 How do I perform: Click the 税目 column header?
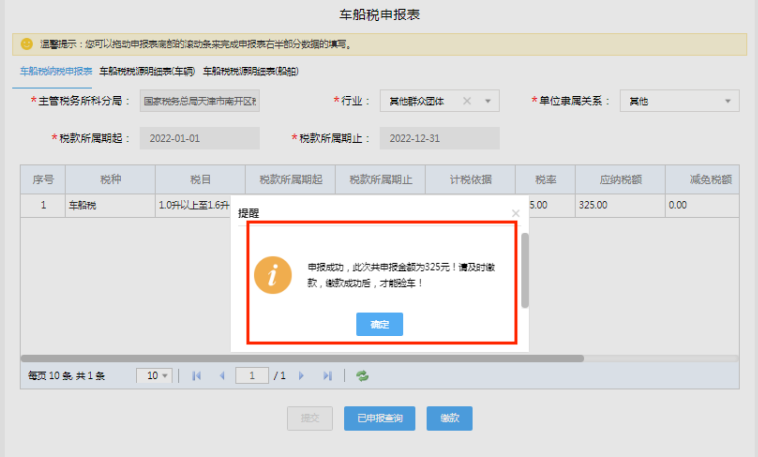point(200,179)
